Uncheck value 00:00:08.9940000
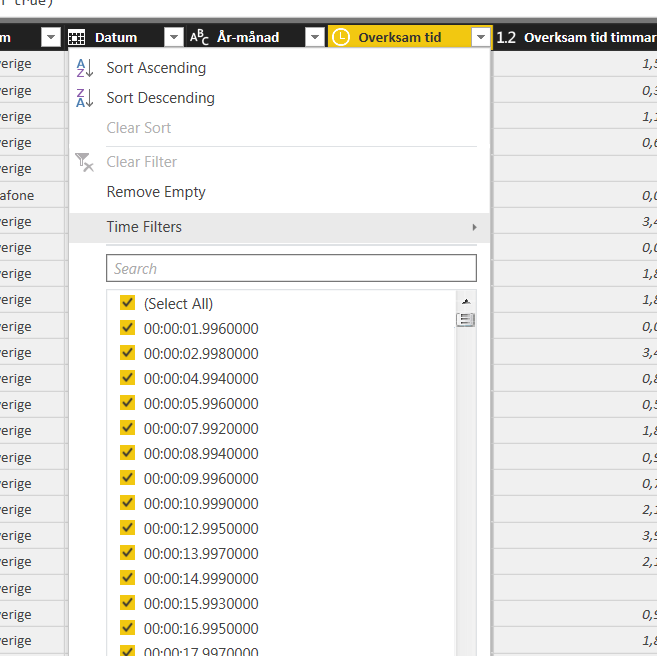Screen dimensions: 657x656 [127, 453]
